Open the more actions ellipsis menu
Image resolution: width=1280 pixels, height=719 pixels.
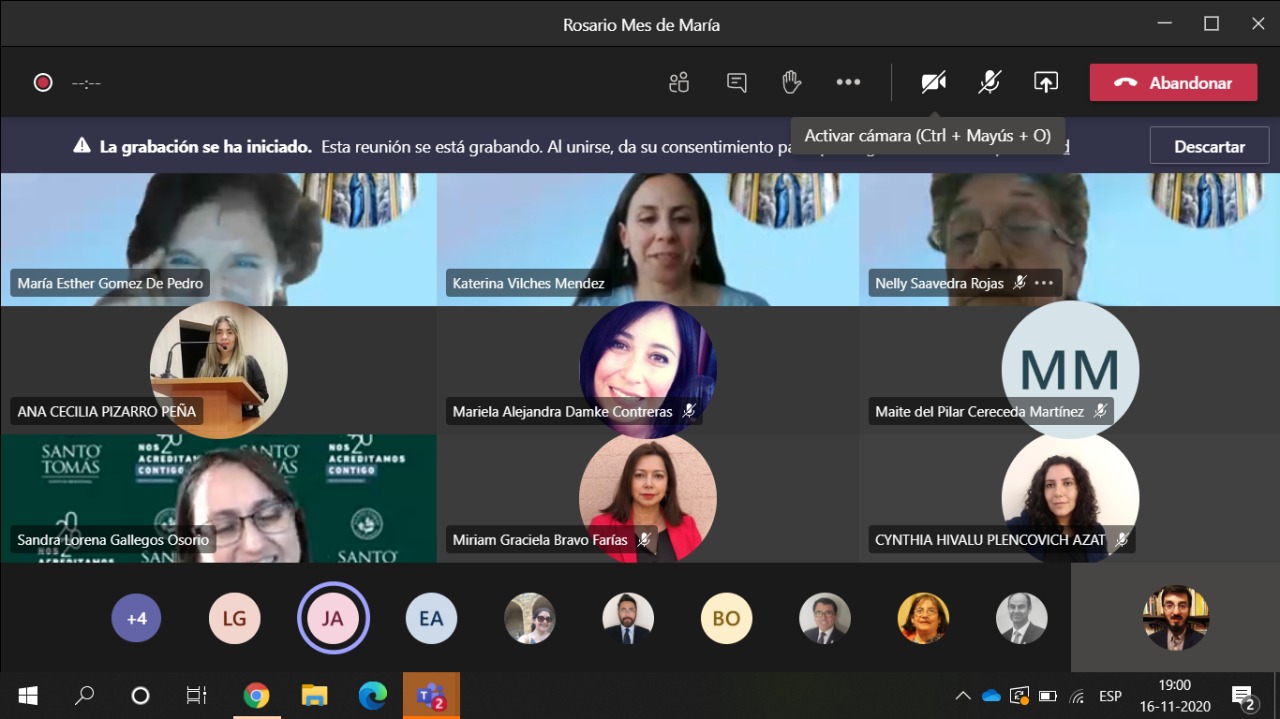[x=848, y=83]
